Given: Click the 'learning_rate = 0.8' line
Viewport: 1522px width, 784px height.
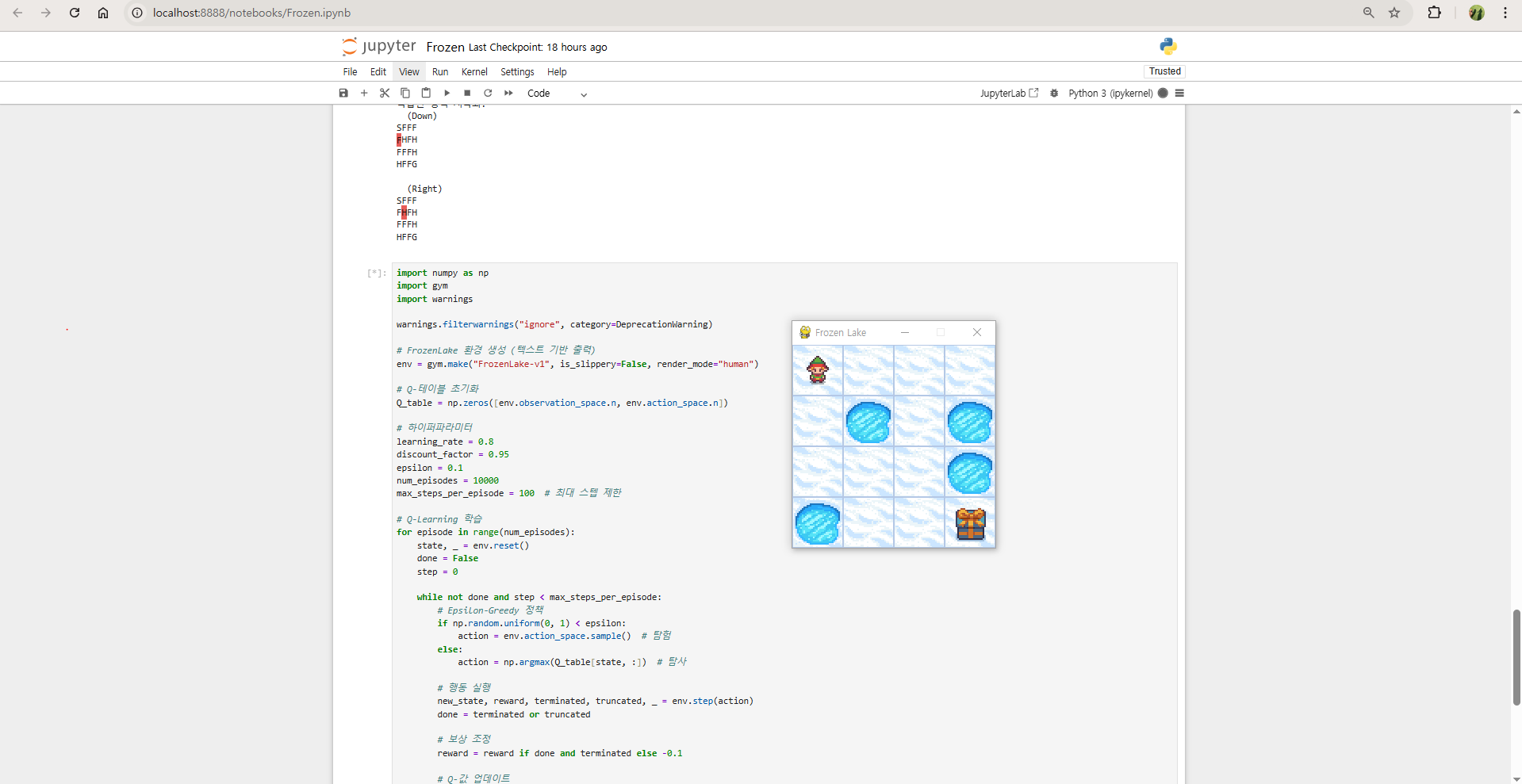Looking at the screenshot, I should [445, 442].
